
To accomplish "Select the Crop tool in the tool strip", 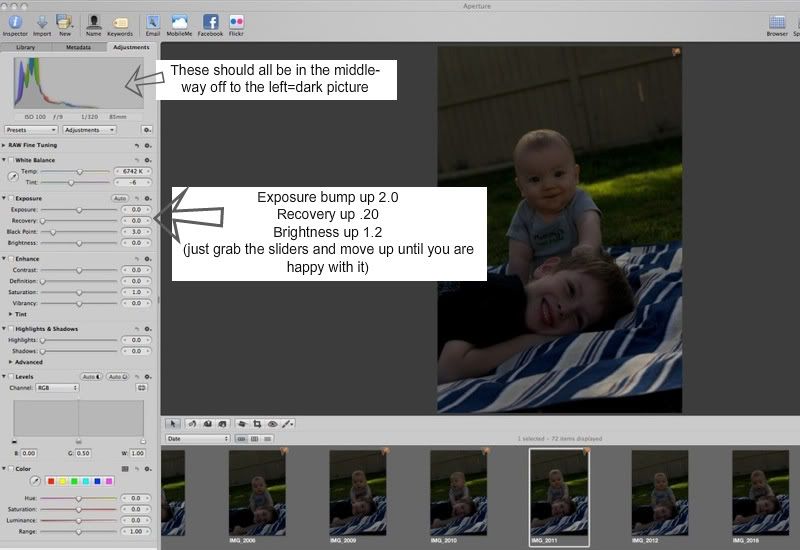I will click(257, 424).
